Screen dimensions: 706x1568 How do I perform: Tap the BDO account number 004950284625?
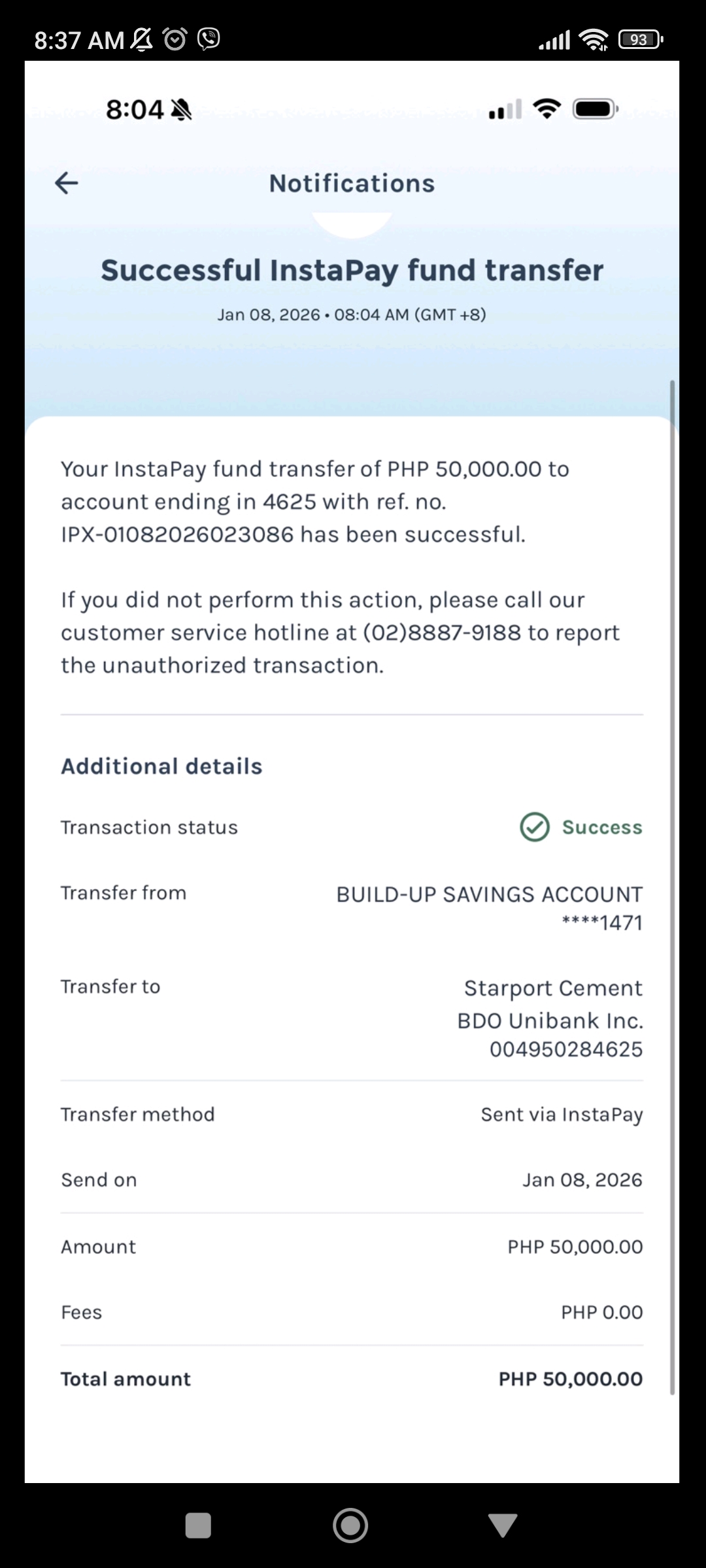566,1049
